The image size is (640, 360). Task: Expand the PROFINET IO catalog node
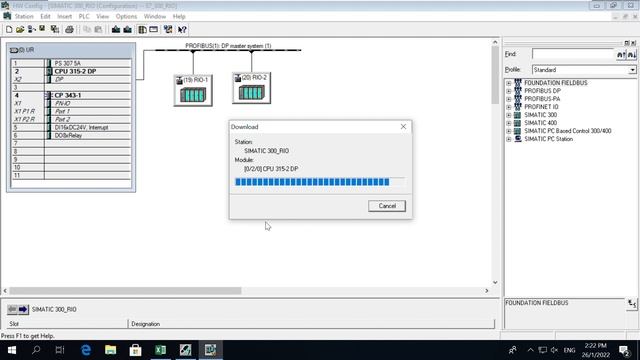pyautogui.click(x=509, y=107)
